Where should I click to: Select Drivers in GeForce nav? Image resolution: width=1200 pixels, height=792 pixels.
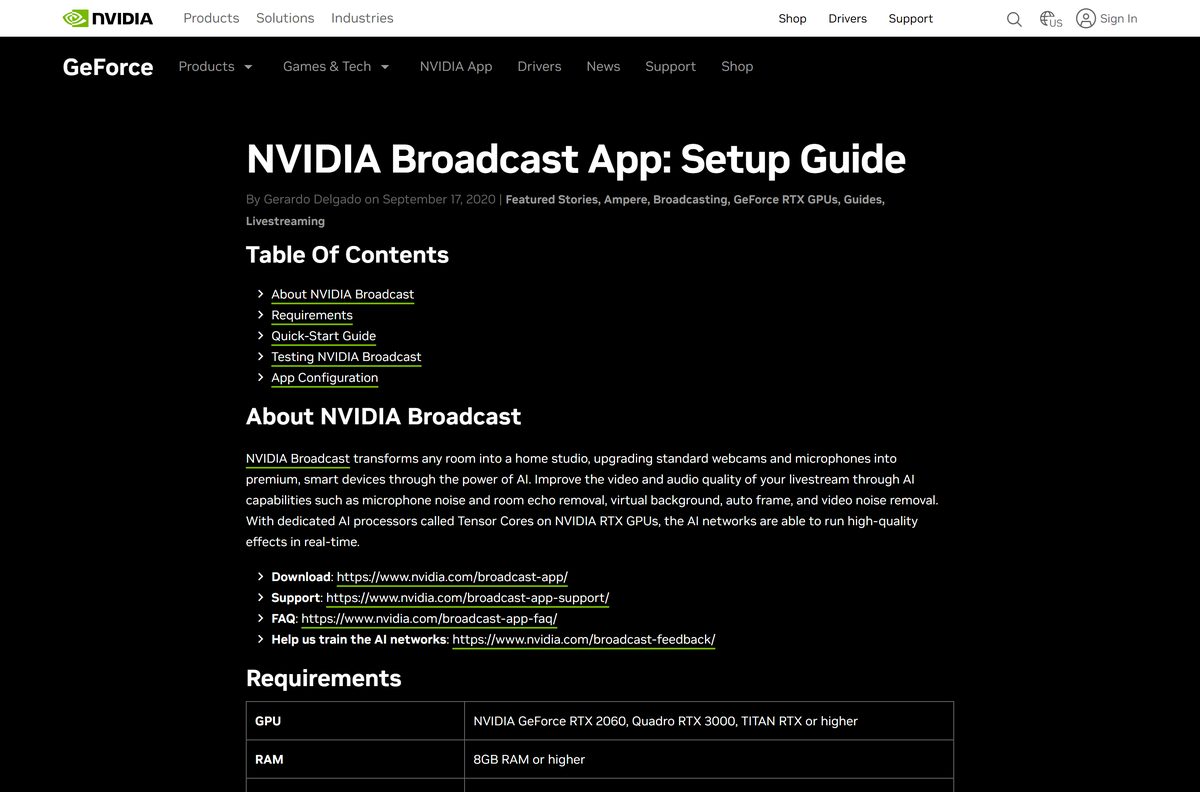[539, 67]
